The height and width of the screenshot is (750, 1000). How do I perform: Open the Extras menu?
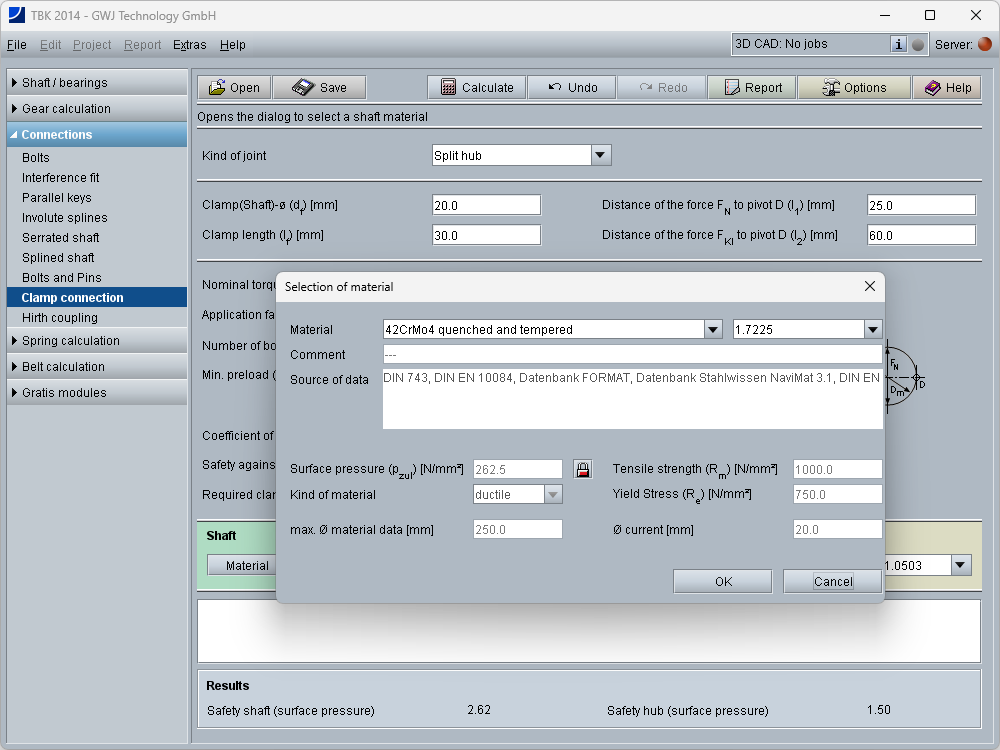pos(190,45)
